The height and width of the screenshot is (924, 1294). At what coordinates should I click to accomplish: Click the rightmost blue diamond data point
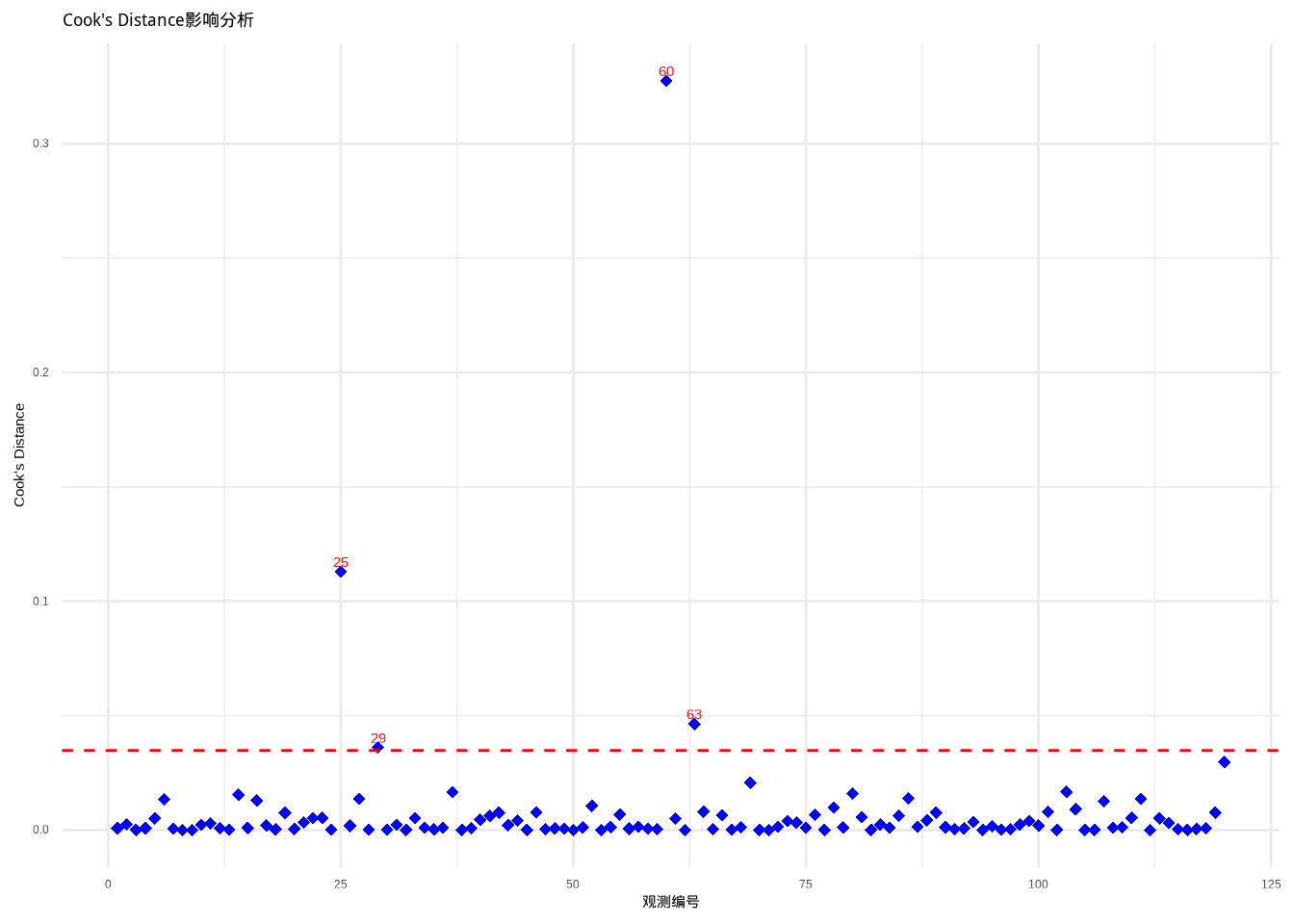point(1224,762)
